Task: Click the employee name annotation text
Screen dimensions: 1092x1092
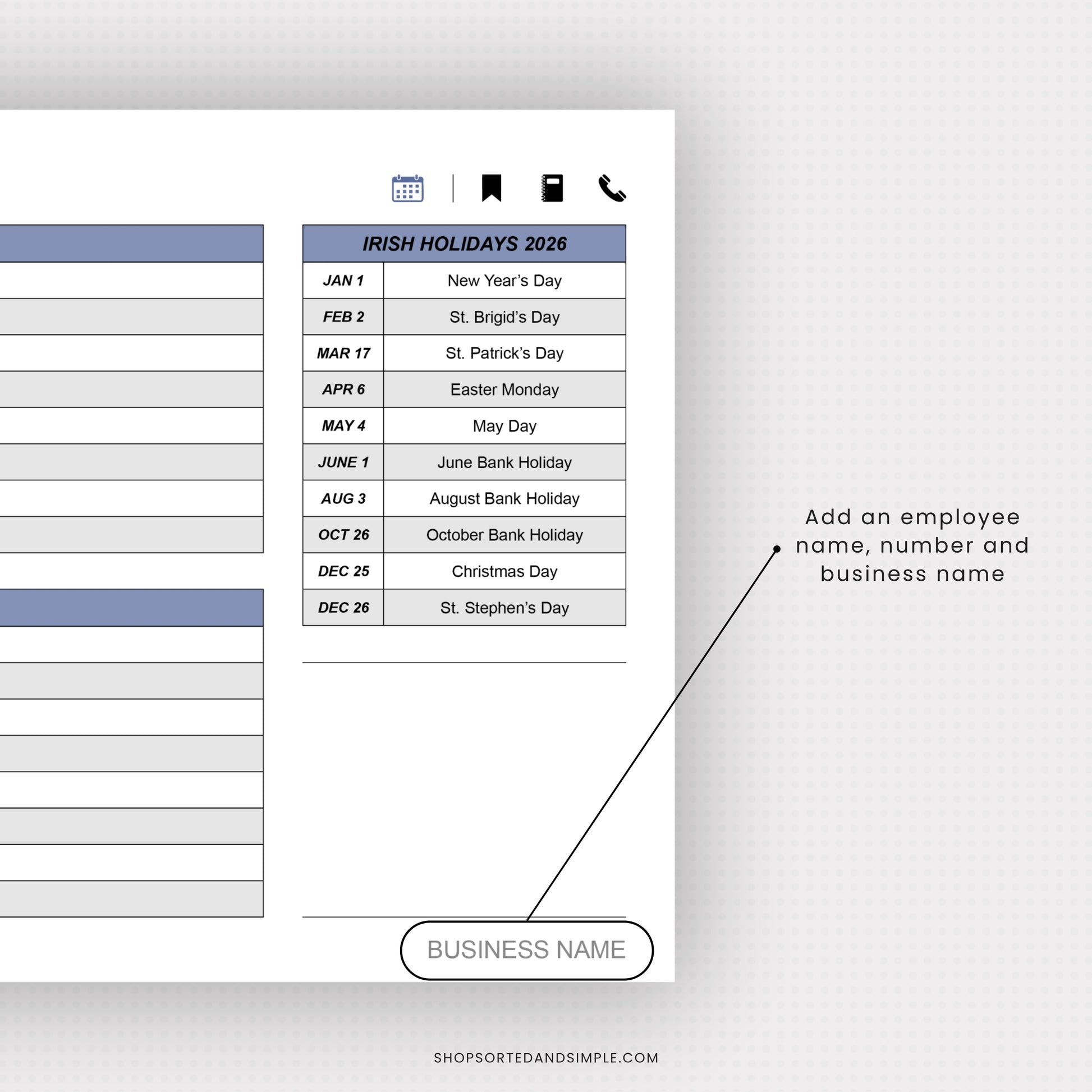Action: pyautogui.click(x=912, y=545)
